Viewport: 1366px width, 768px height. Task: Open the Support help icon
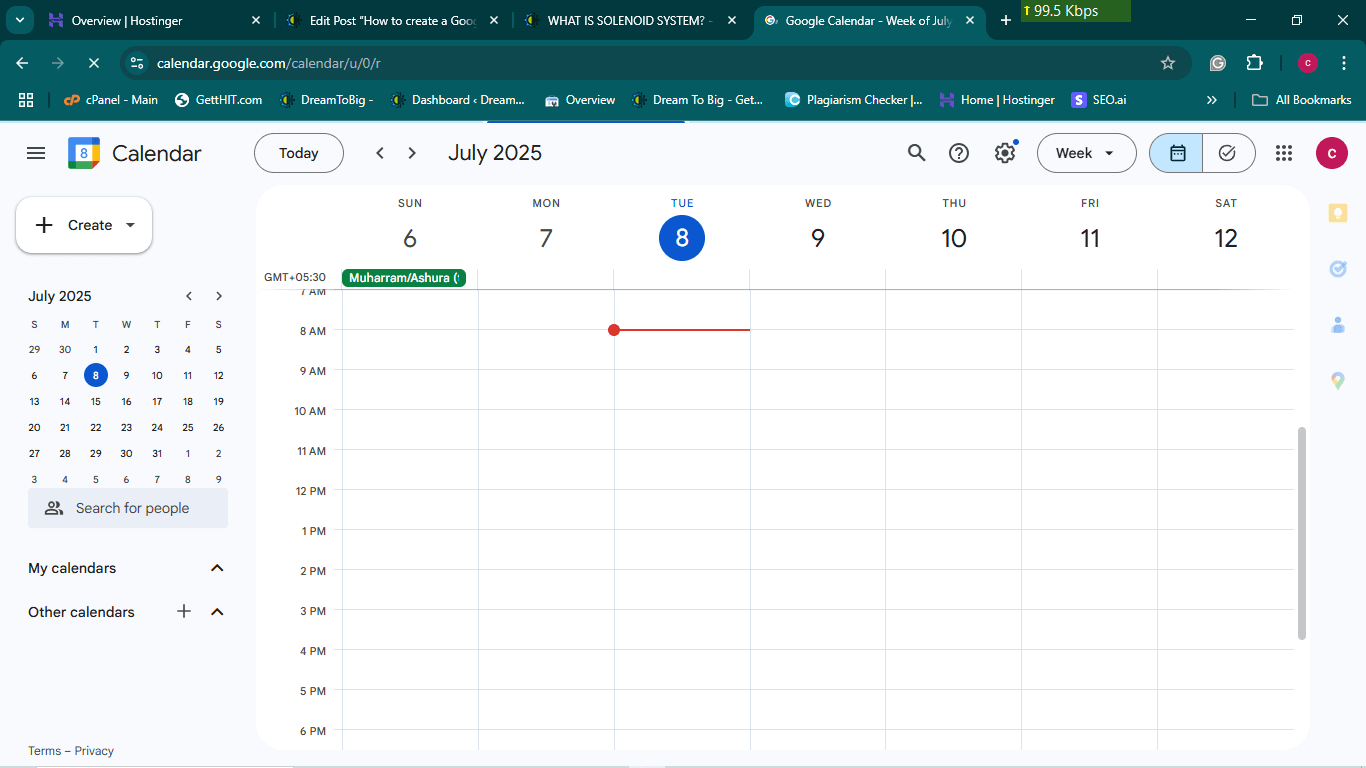959,153
